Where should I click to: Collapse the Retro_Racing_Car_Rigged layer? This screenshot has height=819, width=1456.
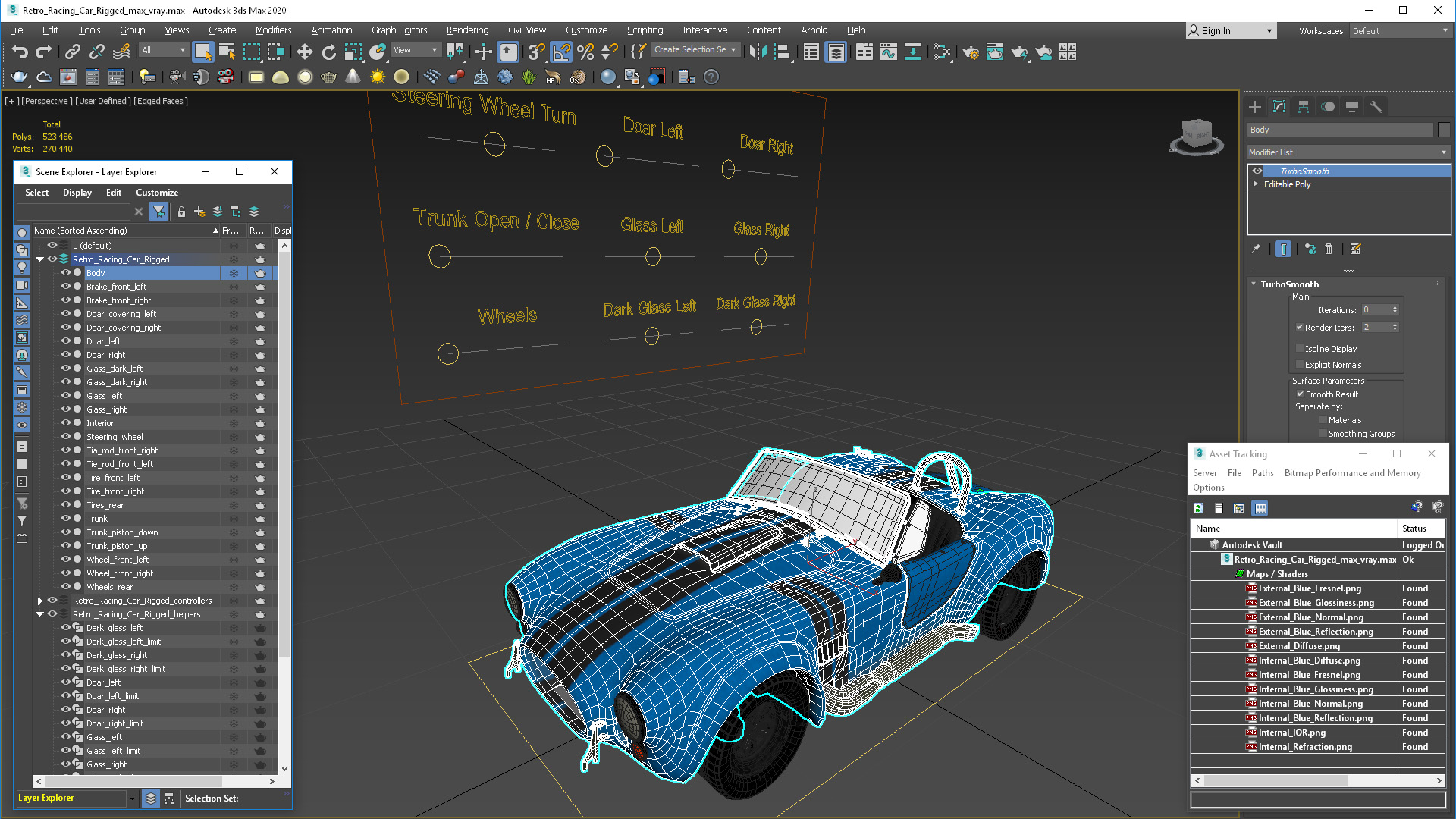(39, 259)
